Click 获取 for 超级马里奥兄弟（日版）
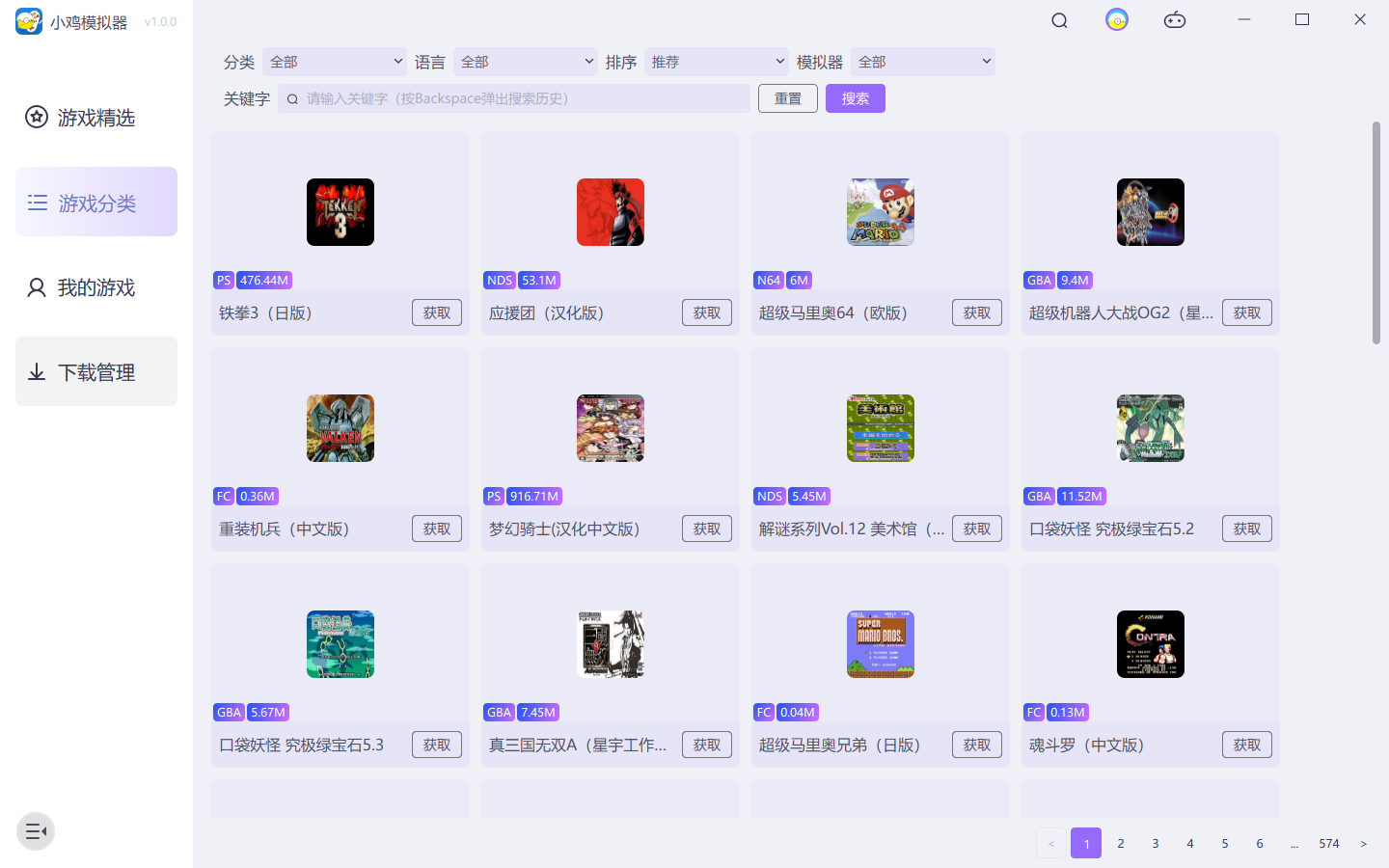 [977, 745]
